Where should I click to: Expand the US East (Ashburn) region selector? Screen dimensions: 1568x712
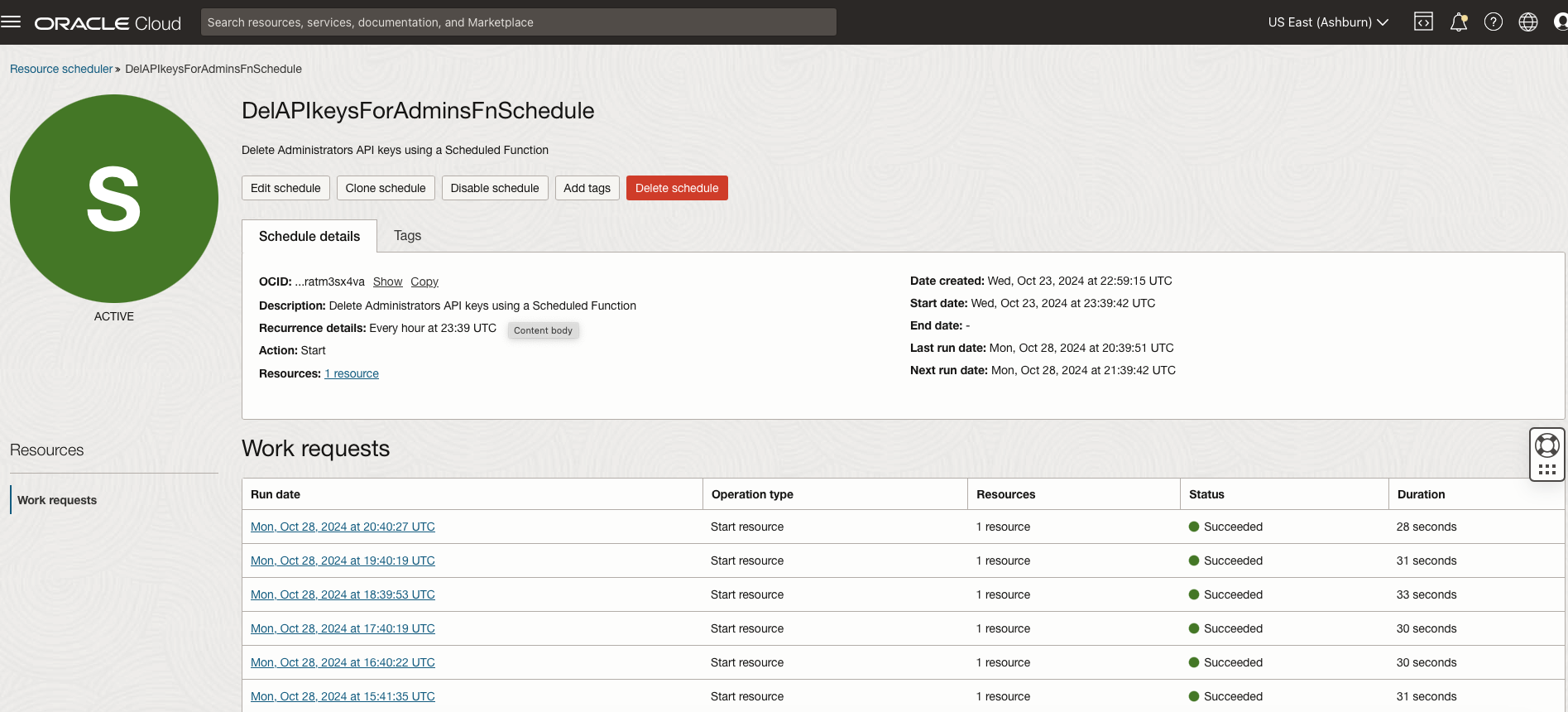coord(1328,22)
